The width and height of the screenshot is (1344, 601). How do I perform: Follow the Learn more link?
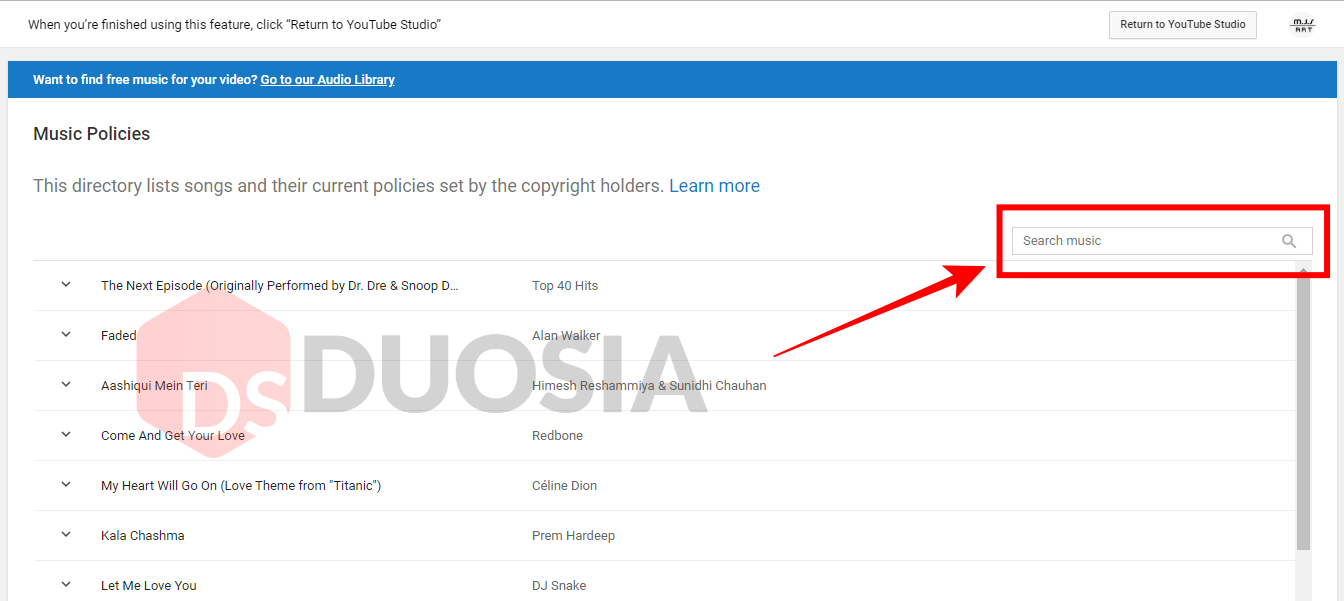pos(714,186)
